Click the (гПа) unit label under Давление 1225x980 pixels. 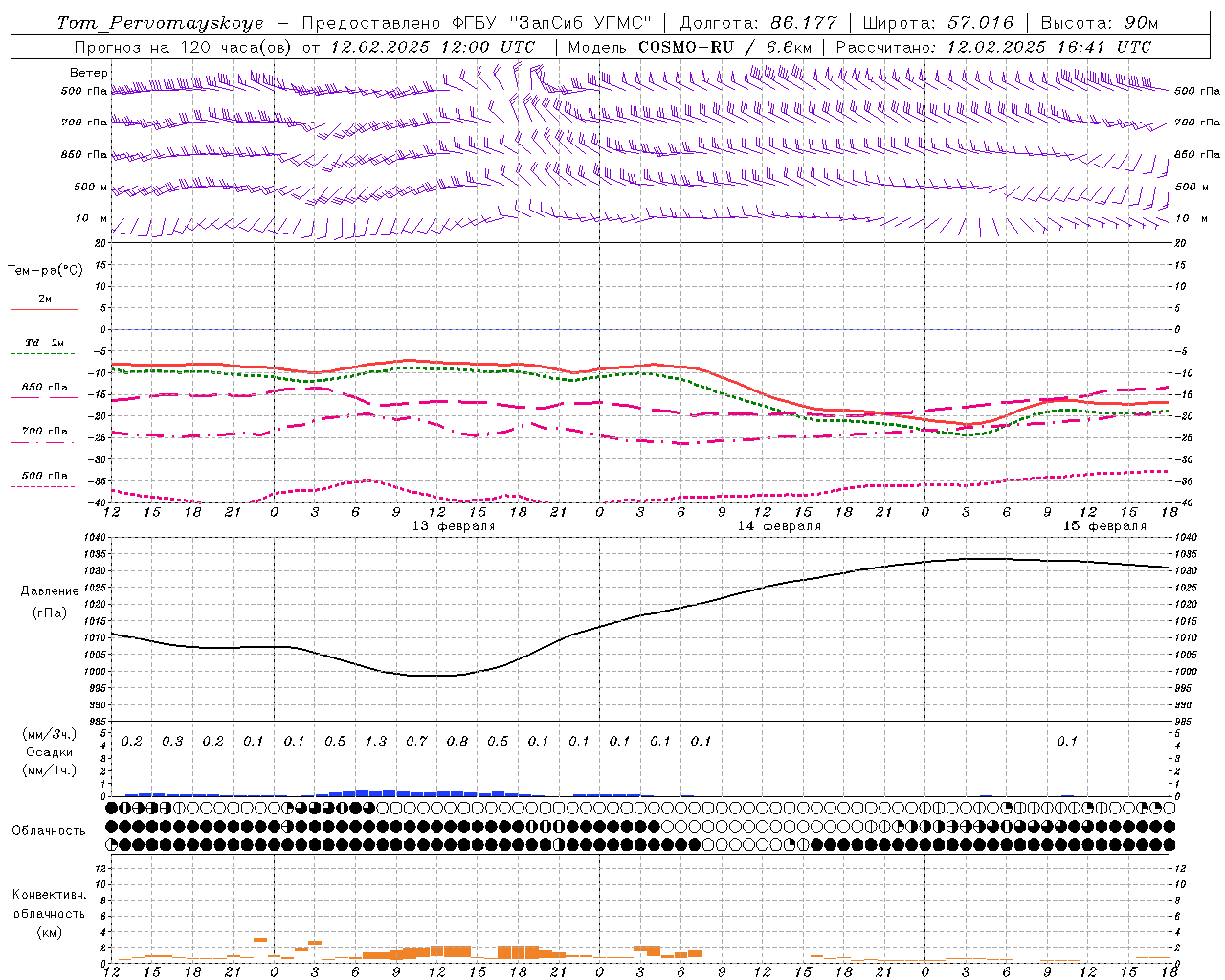pos(48,612)
